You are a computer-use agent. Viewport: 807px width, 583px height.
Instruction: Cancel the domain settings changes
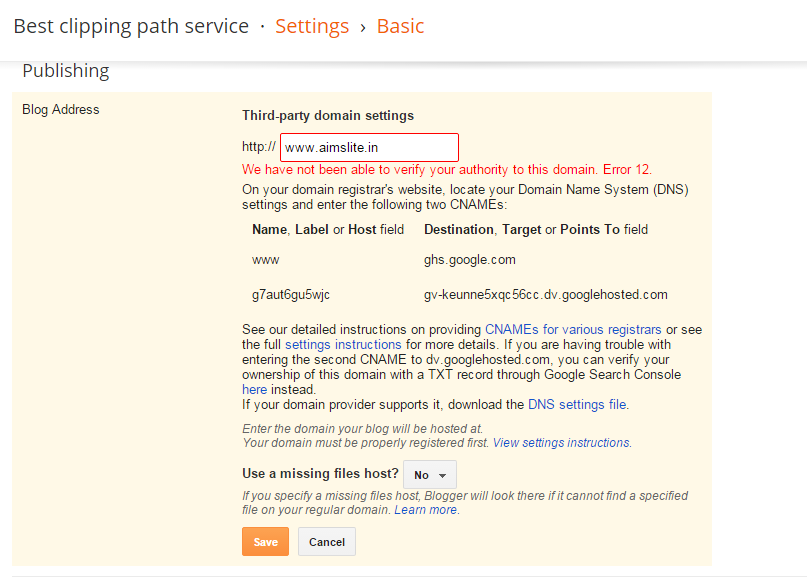coord(327,541)
